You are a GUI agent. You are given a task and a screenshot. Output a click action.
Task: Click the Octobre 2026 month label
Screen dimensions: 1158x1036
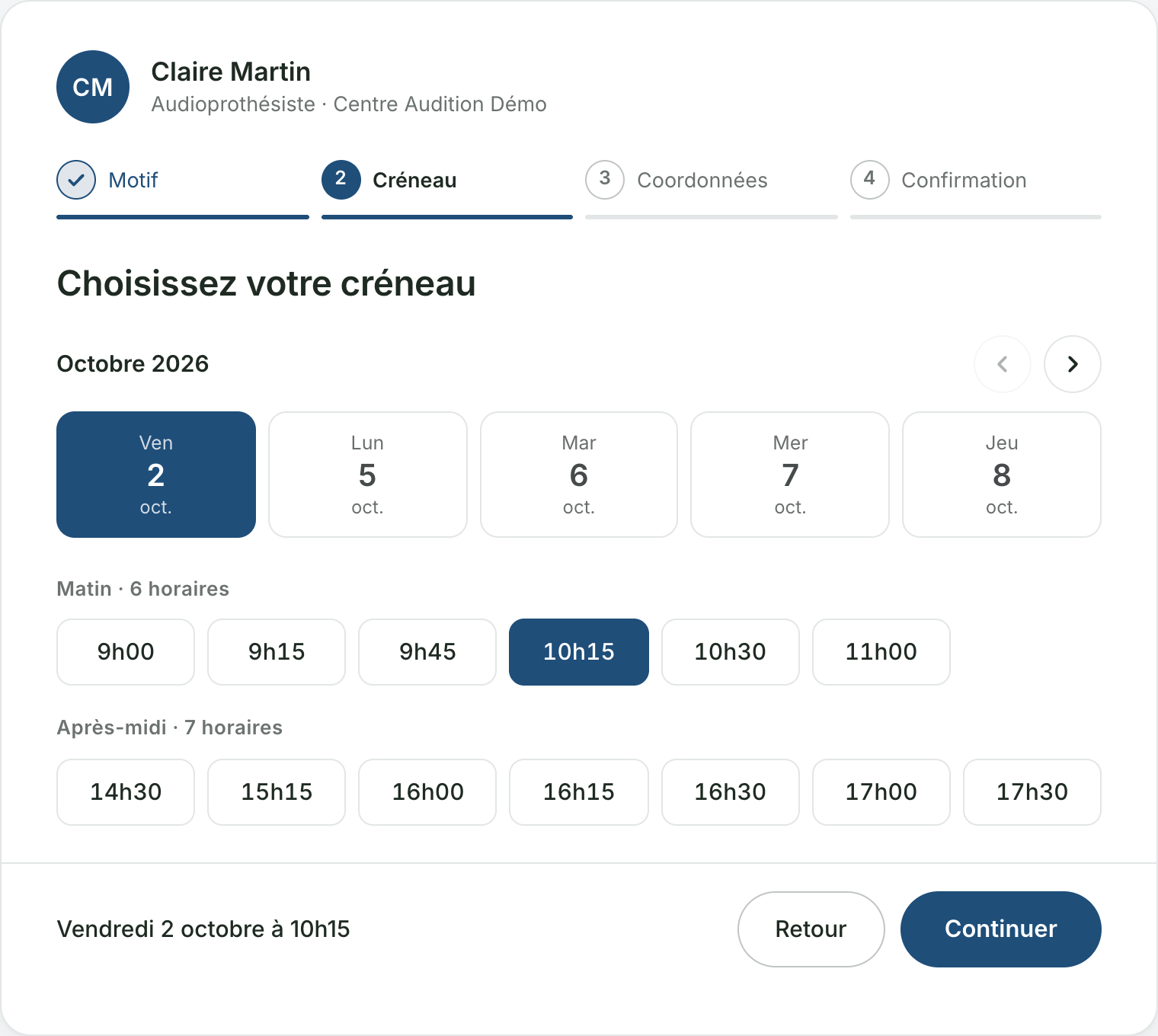coord(133,364)
